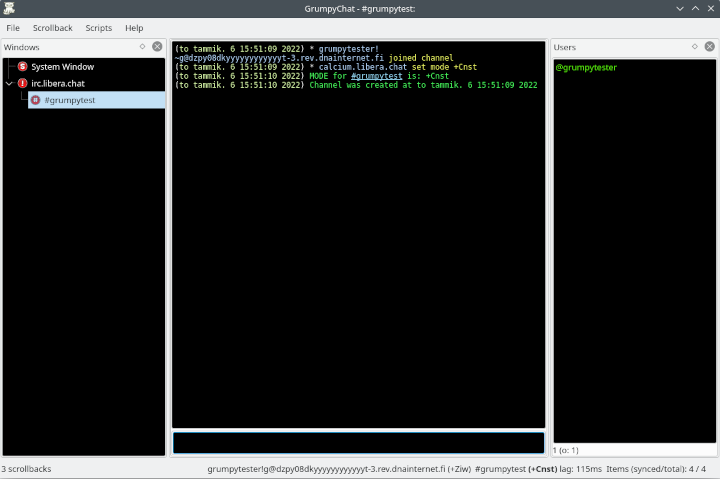Click the irc.libera.chat network status icon

[x=22, y=84]
